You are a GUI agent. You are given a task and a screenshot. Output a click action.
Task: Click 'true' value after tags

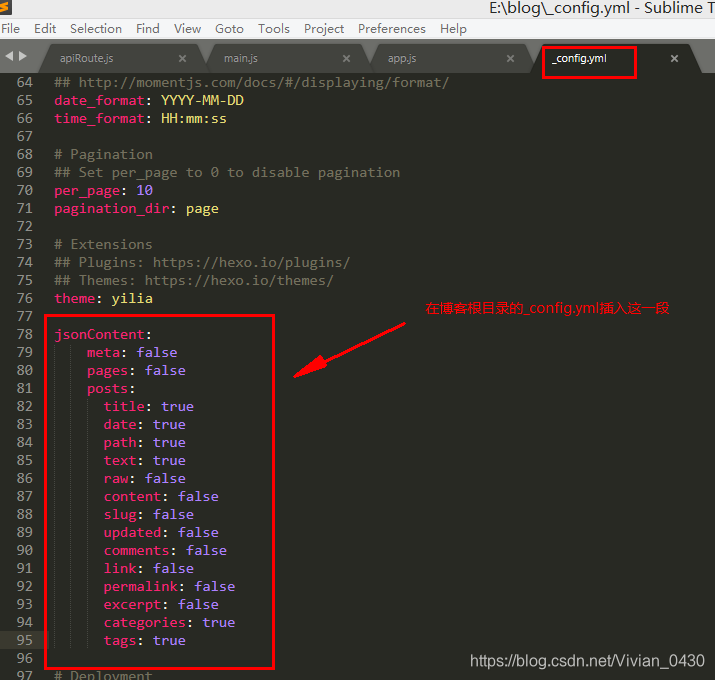tap(169, 641)
